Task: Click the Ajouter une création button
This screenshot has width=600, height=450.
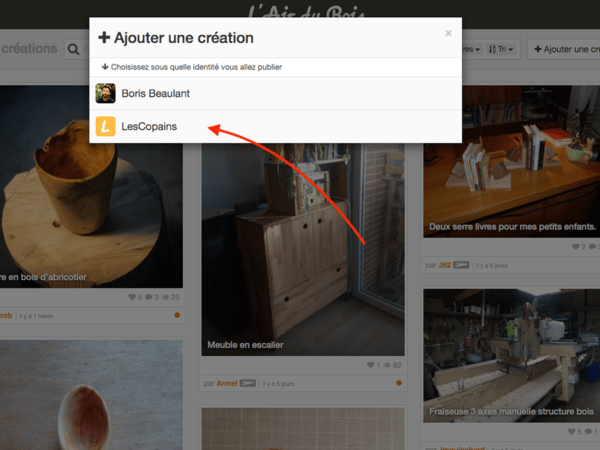Action: pos(563,48)
